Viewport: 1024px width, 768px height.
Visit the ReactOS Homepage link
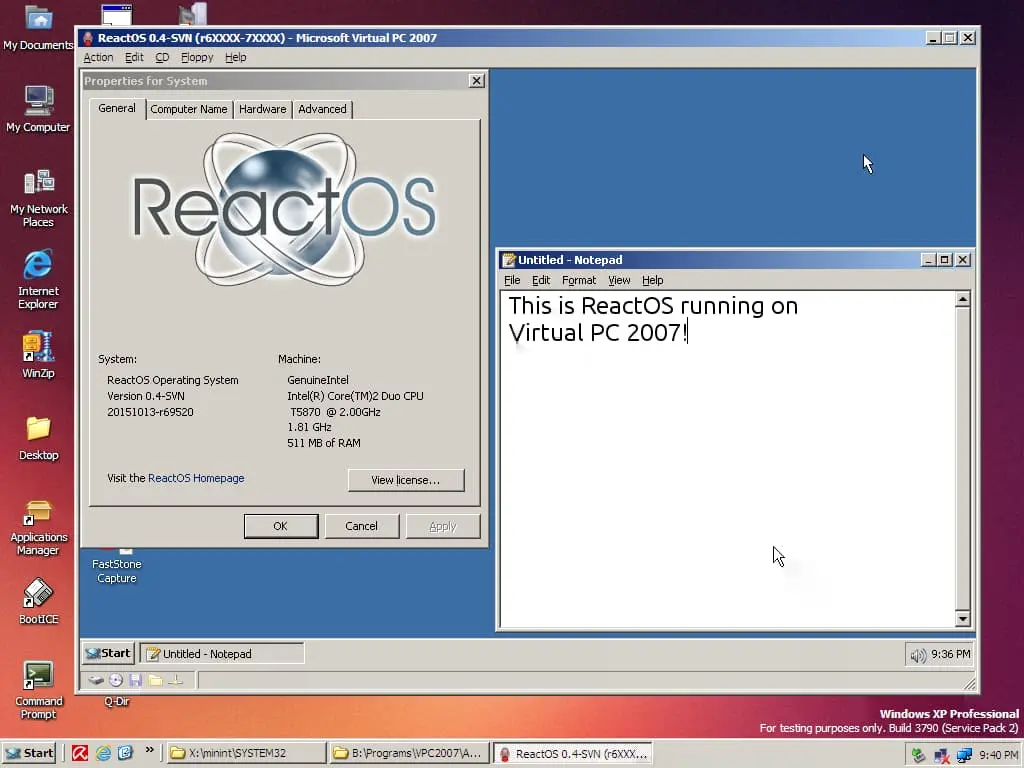(196, 478)
